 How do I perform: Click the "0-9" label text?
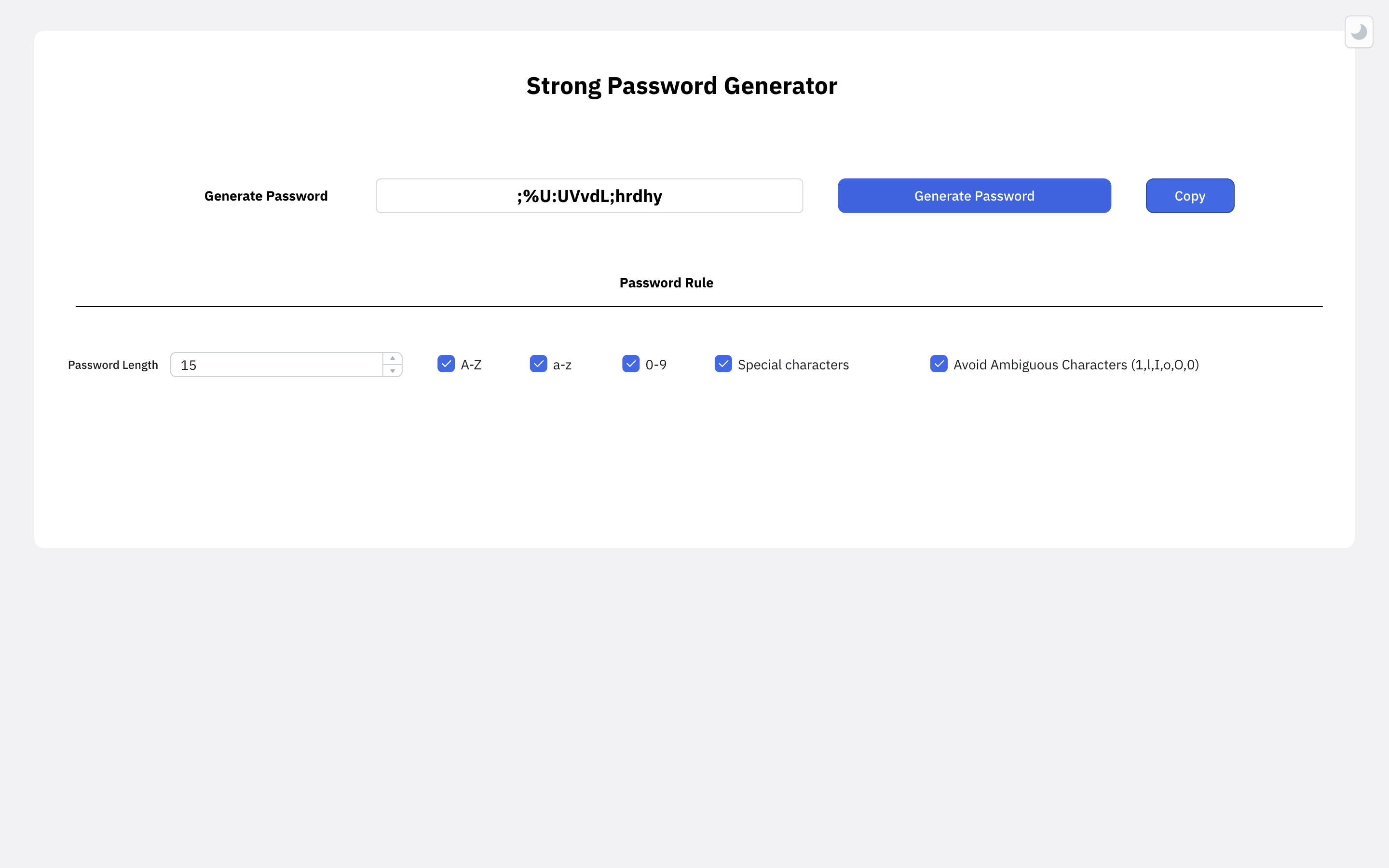(655, 365)
